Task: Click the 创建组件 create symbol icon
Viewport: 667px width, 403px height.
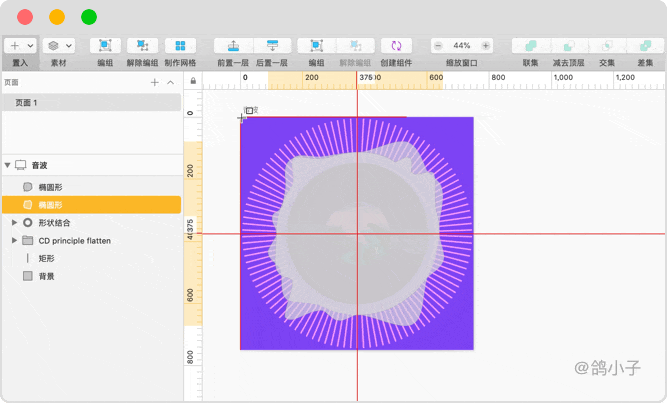Action: pyautogui.click(x=396, y=46)
